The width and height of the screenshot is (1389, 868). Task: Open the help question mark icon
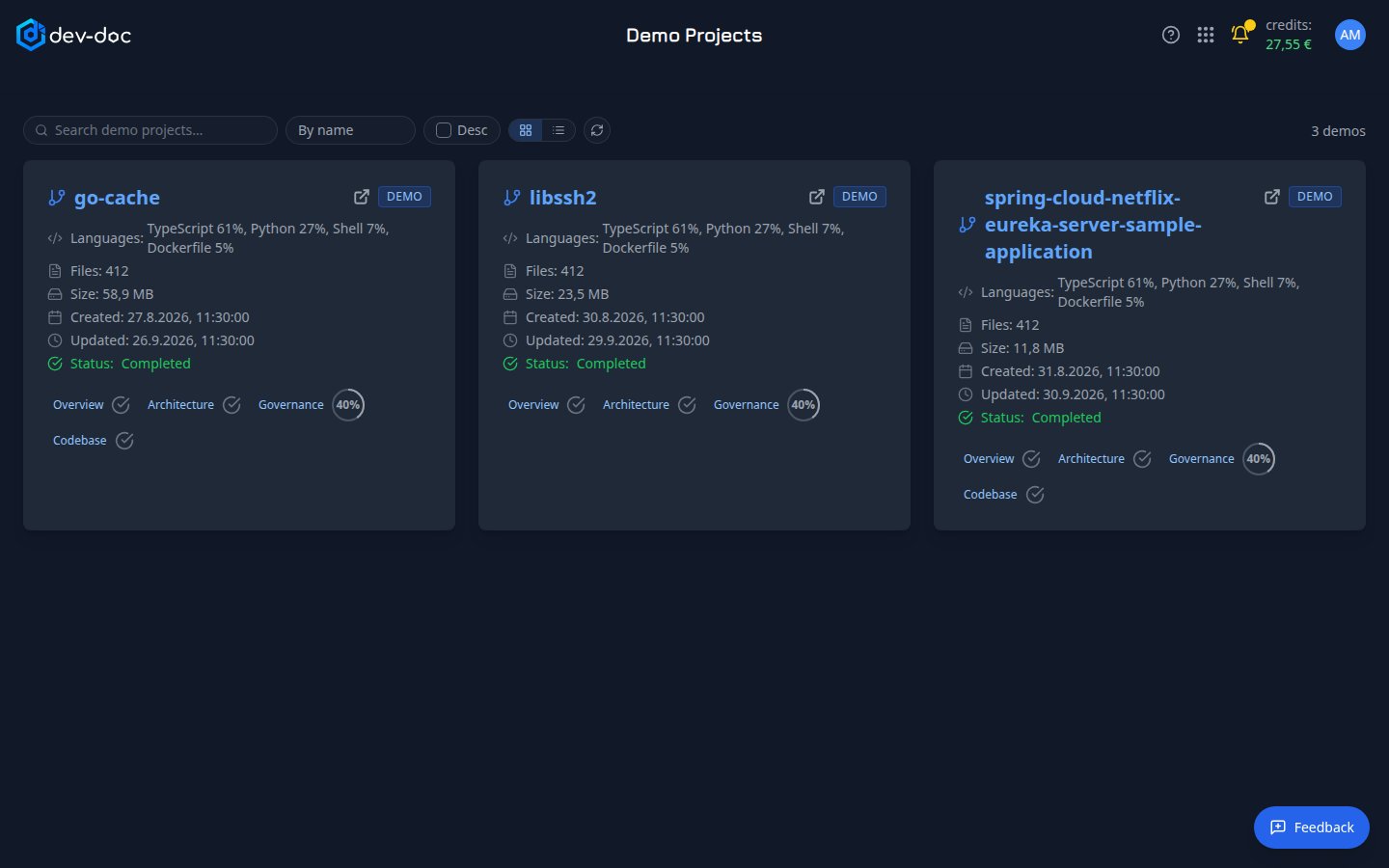point(1171,35)
